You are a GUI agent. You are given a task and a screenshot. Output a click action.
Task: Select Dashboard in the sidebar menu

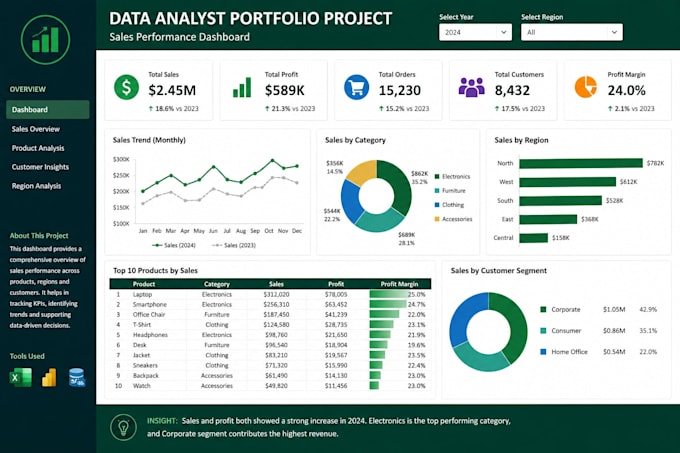48,110
